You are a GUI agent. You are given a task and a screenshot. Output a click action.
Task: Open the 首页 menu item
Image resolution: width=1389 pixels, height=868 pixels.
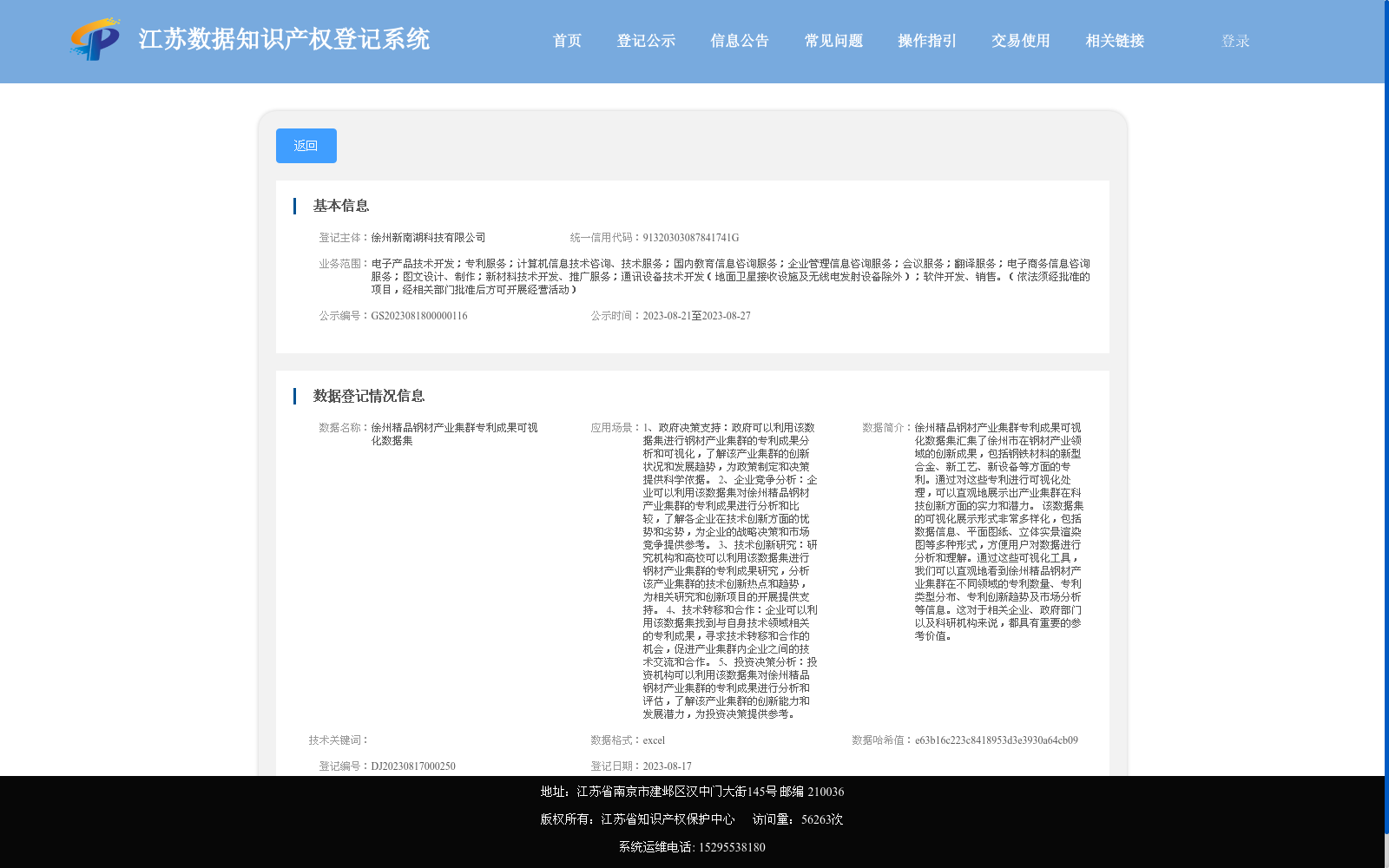click(x=568, y=41)
